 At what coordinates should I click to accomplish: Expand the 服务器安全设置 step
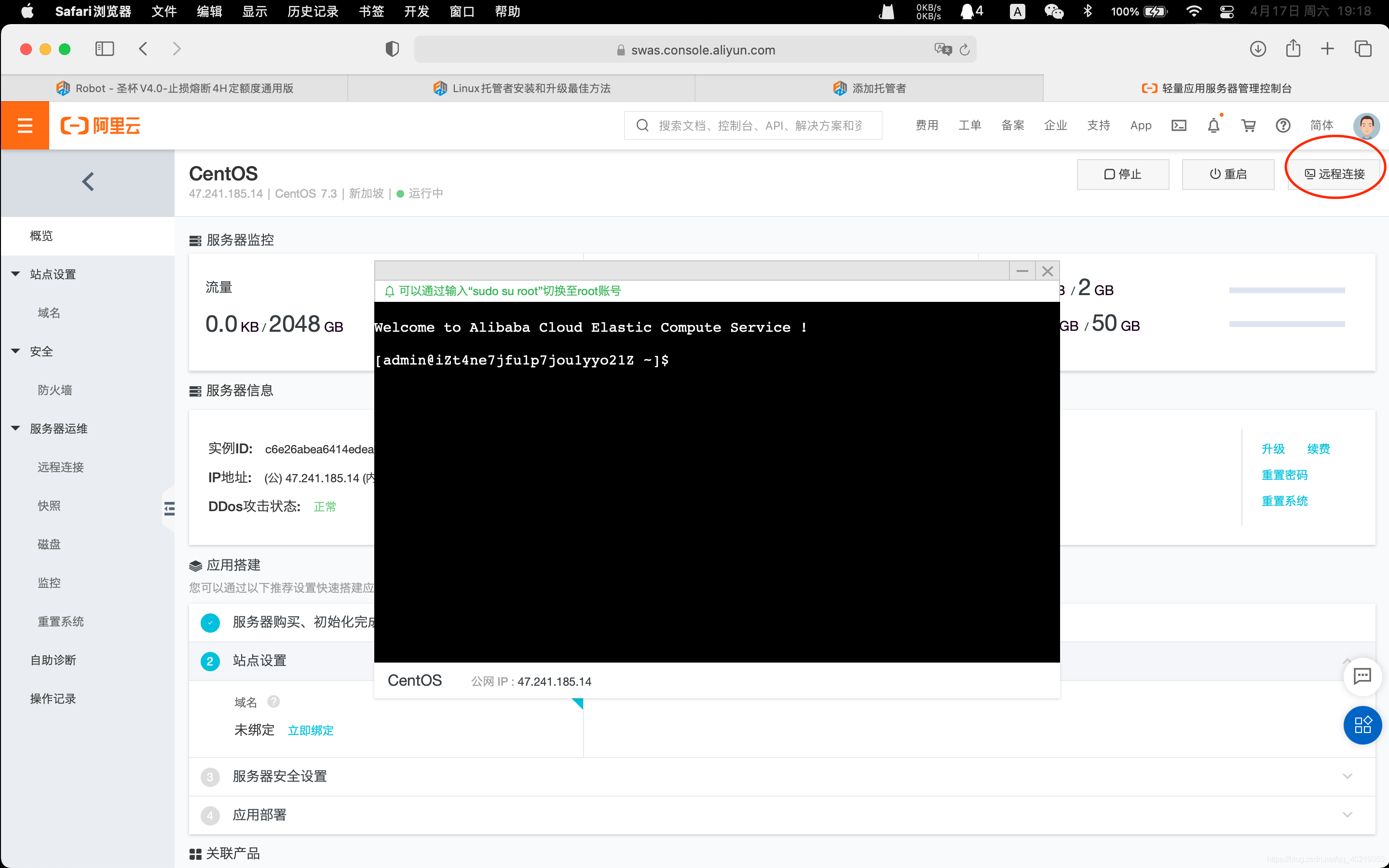click(1347, 776)
